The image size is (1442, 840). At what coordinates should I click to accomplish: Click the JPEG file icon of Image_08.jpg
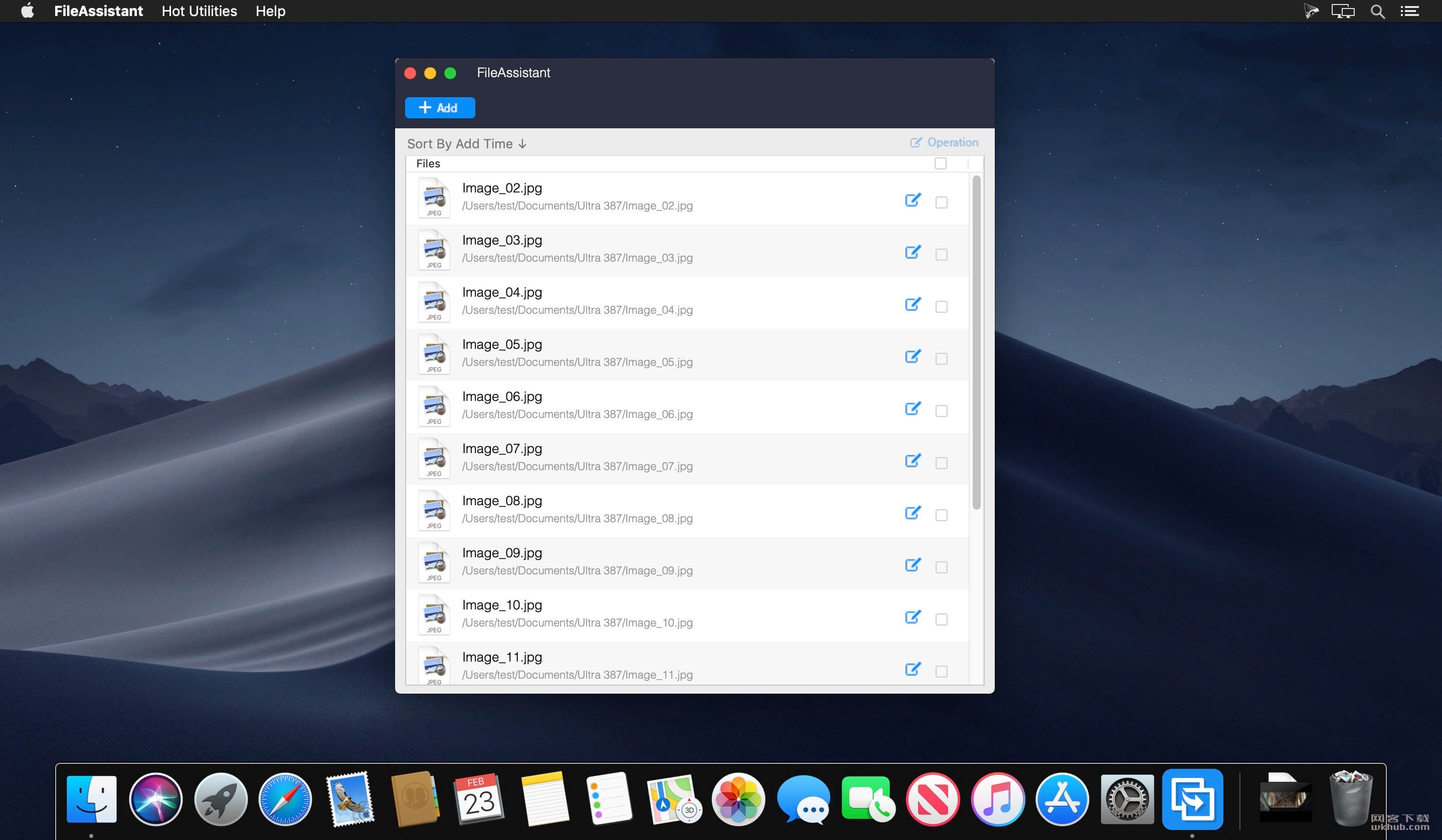tap(434, 510)
